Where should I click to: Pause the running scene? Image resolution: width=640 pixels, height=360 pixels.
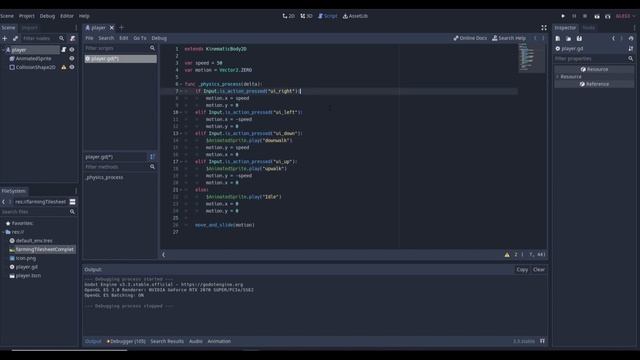click(x=574, y=16)
